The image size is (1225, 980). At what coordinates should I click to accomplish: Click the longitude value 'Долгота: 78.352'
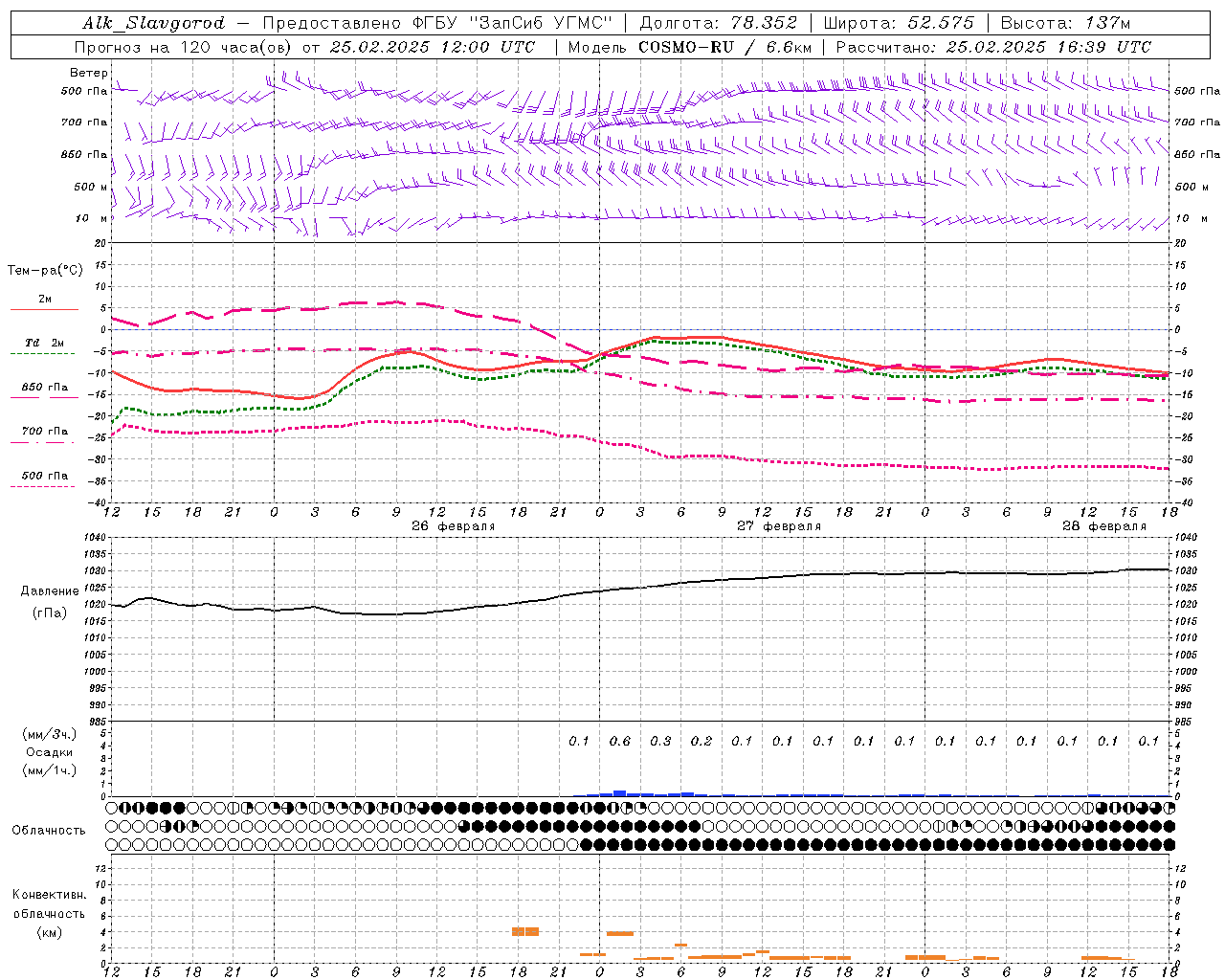[x=718, y=23]
